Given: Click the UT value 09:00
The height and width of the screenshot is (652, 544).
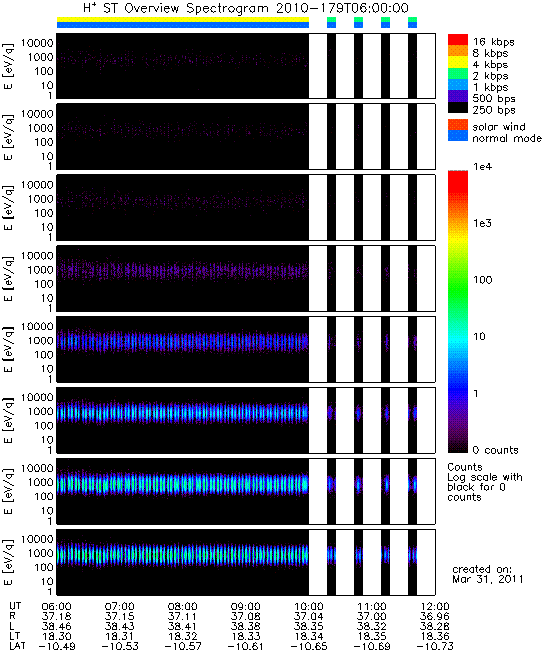Looking at the screenshot, I should coord(245,607).
